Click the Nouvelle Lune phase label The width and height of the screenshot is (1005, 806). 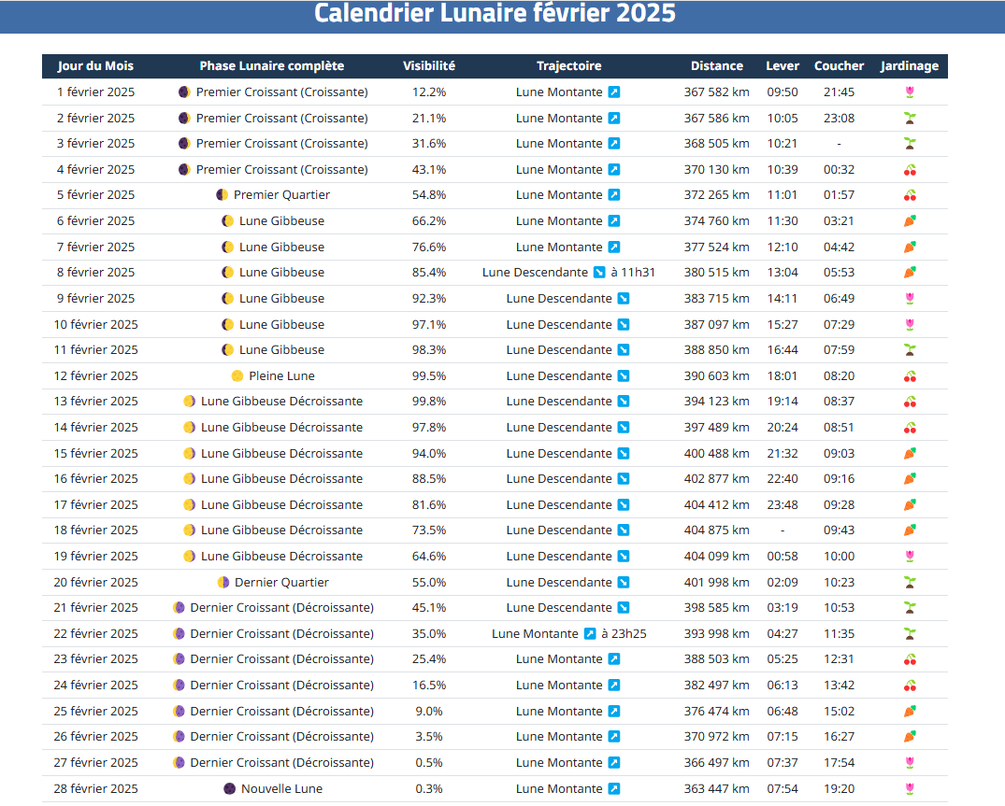click(x=282, y=789)
